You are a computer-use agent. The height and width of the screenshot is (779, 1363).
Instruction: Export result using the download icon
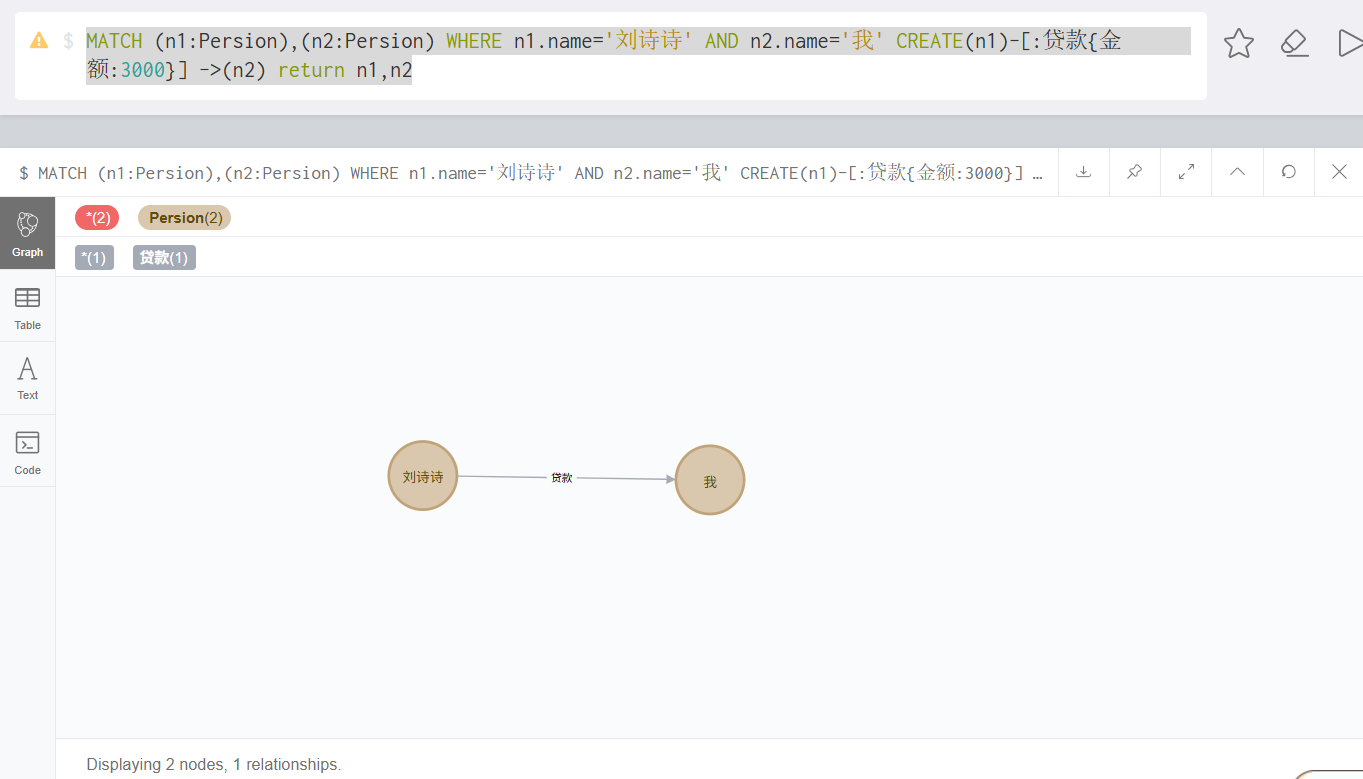1083,172
